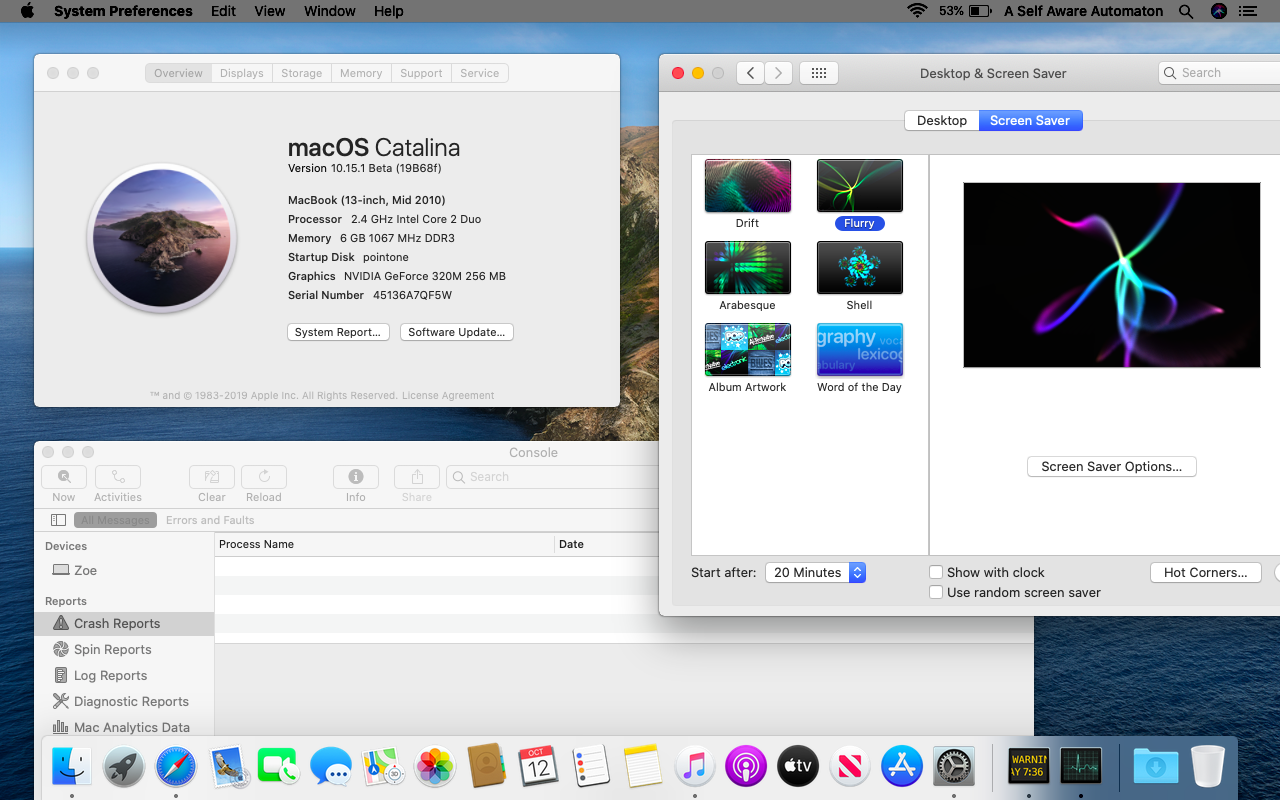Open the Help menu

(388, 11)
